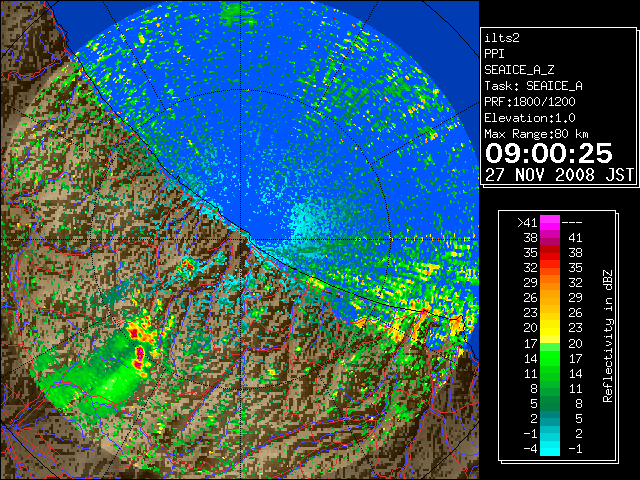Click the 'ilts2' radar site label
640x480 pixels.
pyautogui.click(x=502, y=38)
